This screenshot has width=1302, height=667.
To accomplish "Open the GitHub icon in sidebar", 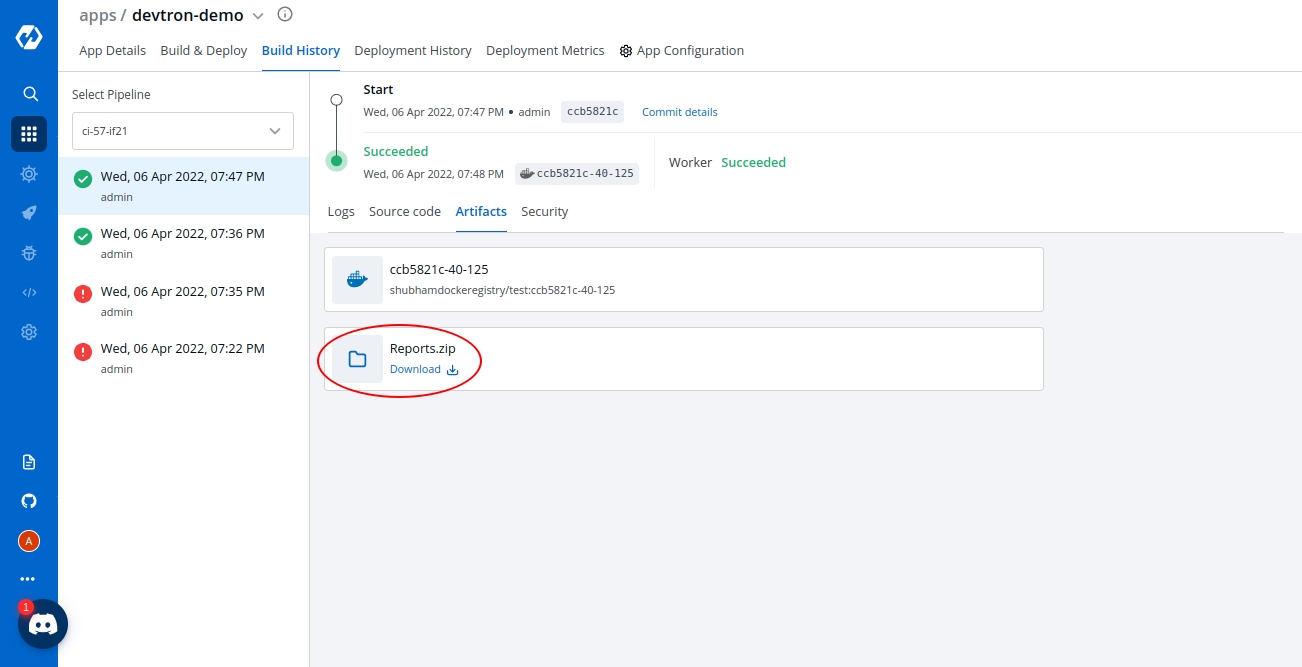I will [x=29, y=501].
